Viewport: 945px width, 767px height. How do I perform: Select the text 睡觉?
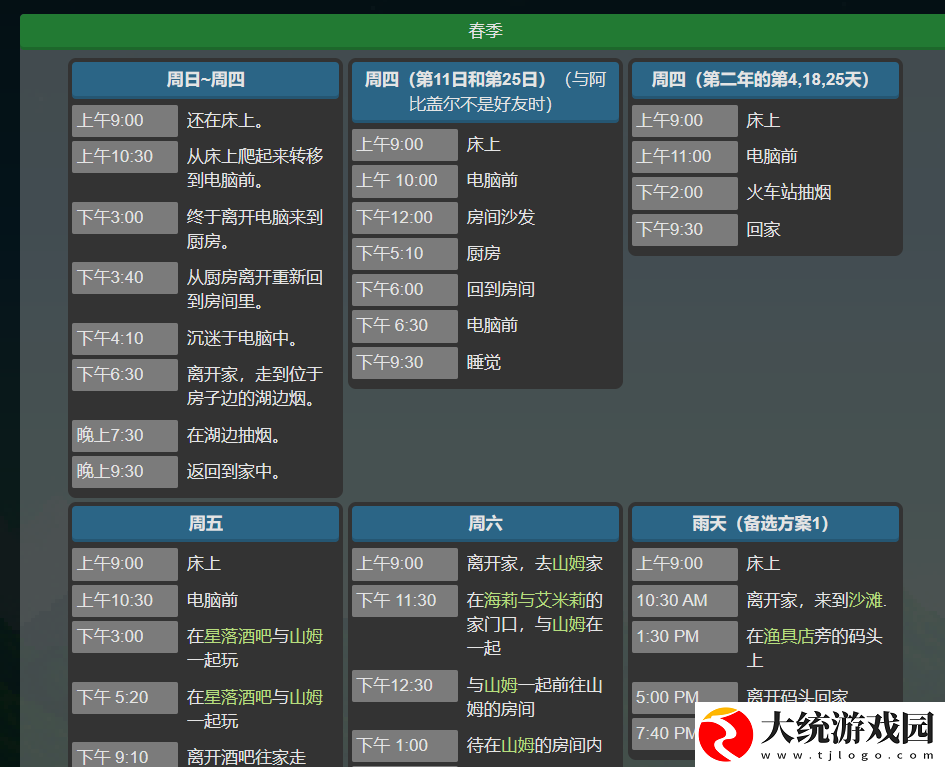(x=483, y=362)
